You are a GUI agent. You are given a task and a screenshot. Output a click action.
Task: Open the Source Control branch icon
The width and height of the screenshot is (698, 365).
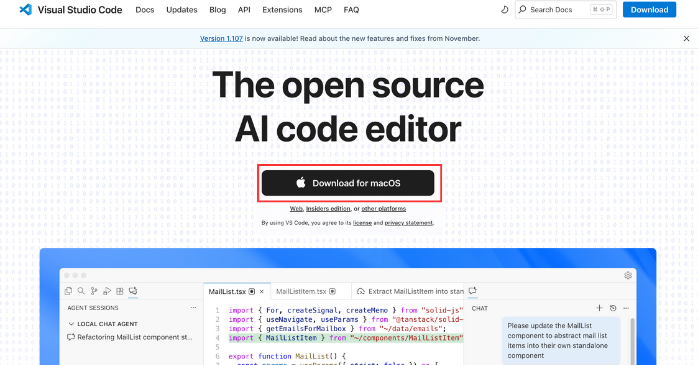[94, 291]
